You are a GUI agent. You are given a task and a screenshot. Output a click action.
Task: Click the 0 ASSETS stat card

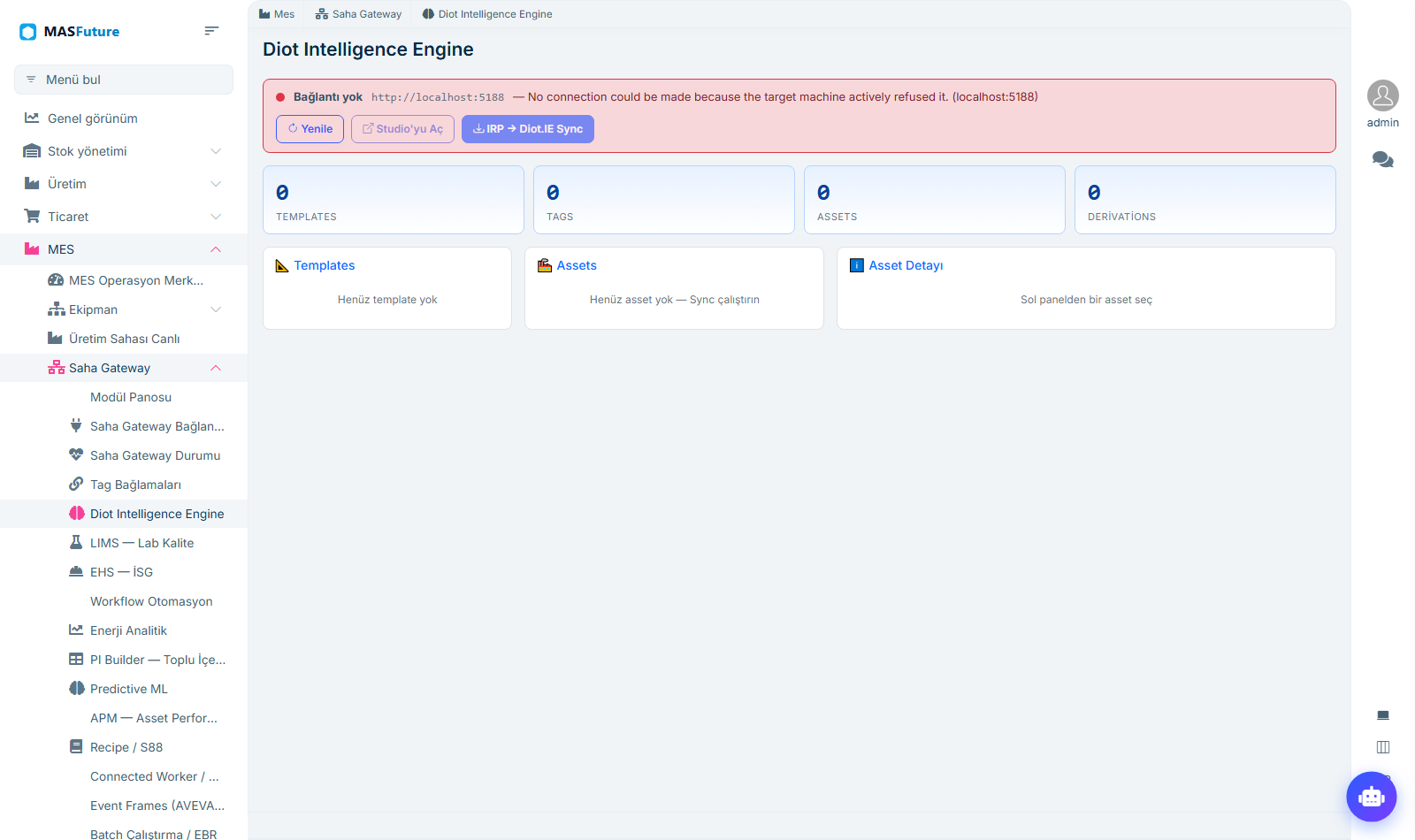click(935, 200)
